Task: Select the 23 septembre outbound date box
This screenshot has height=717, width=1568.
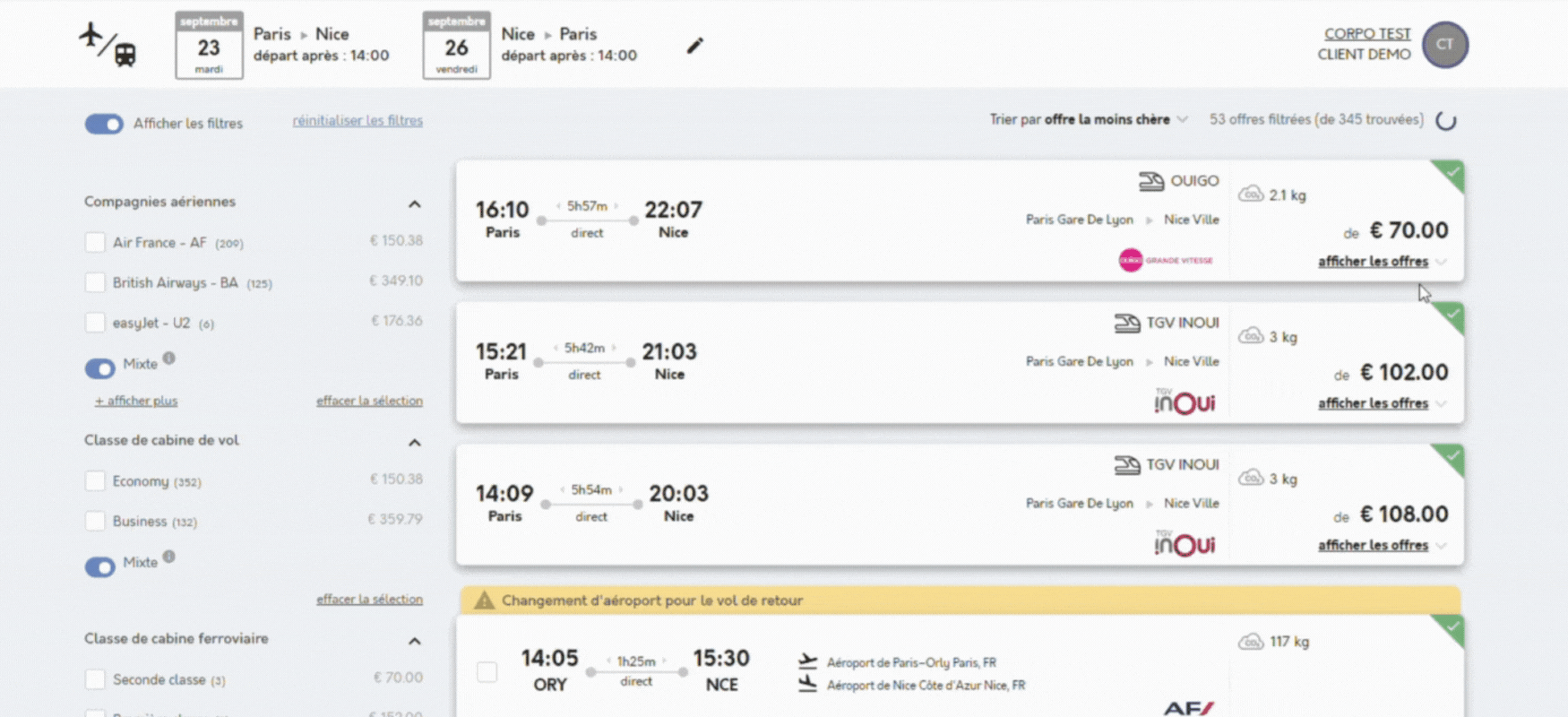Action: pyautogui.click(x=209, y=46)
